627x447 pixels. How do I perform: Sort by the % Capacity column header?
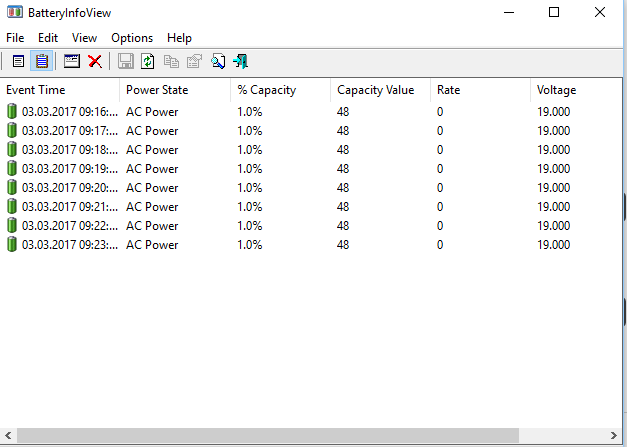pyautogui.click(x=280, y=90)
